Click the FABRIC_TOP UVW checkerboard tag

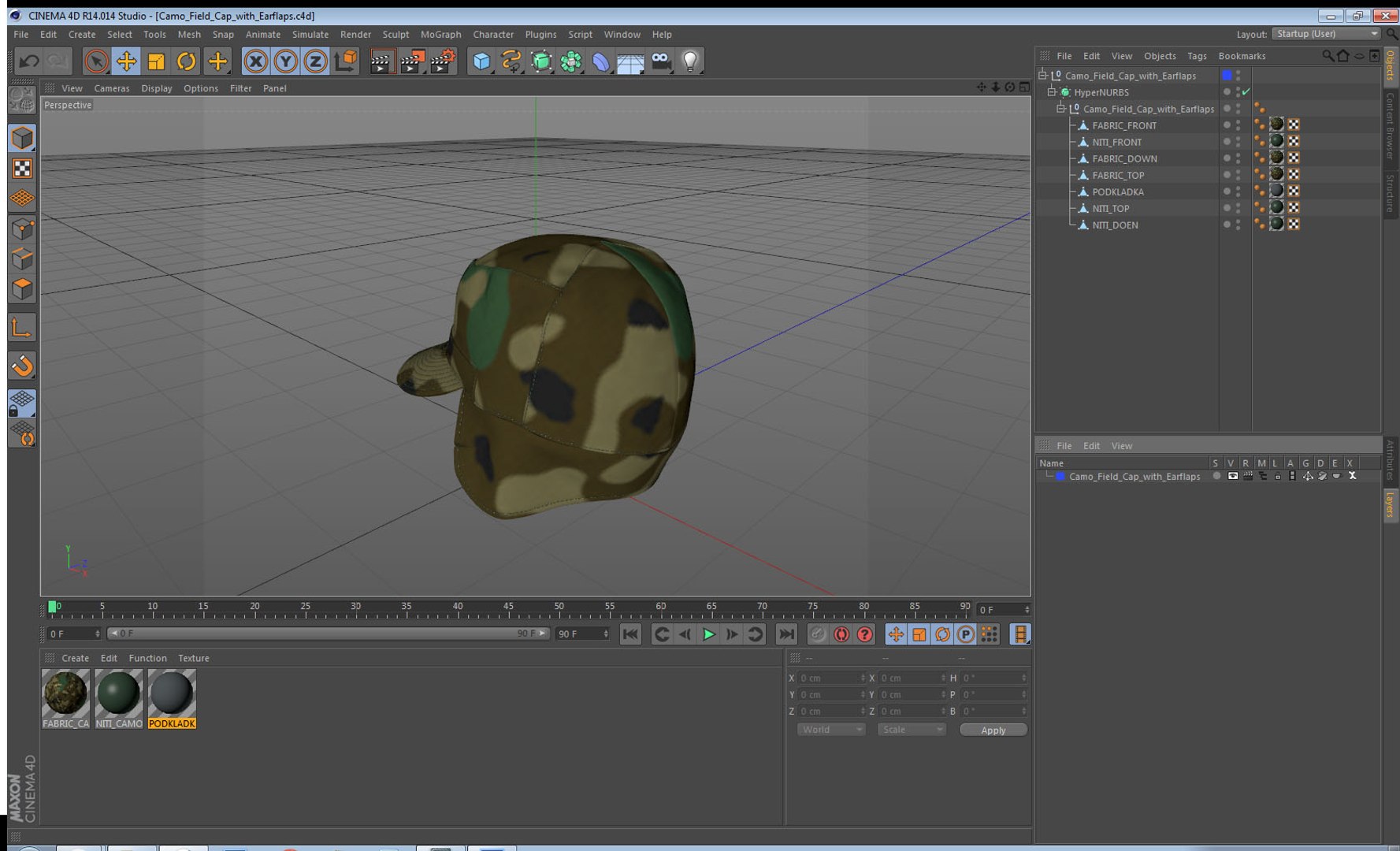point(1294,174)
